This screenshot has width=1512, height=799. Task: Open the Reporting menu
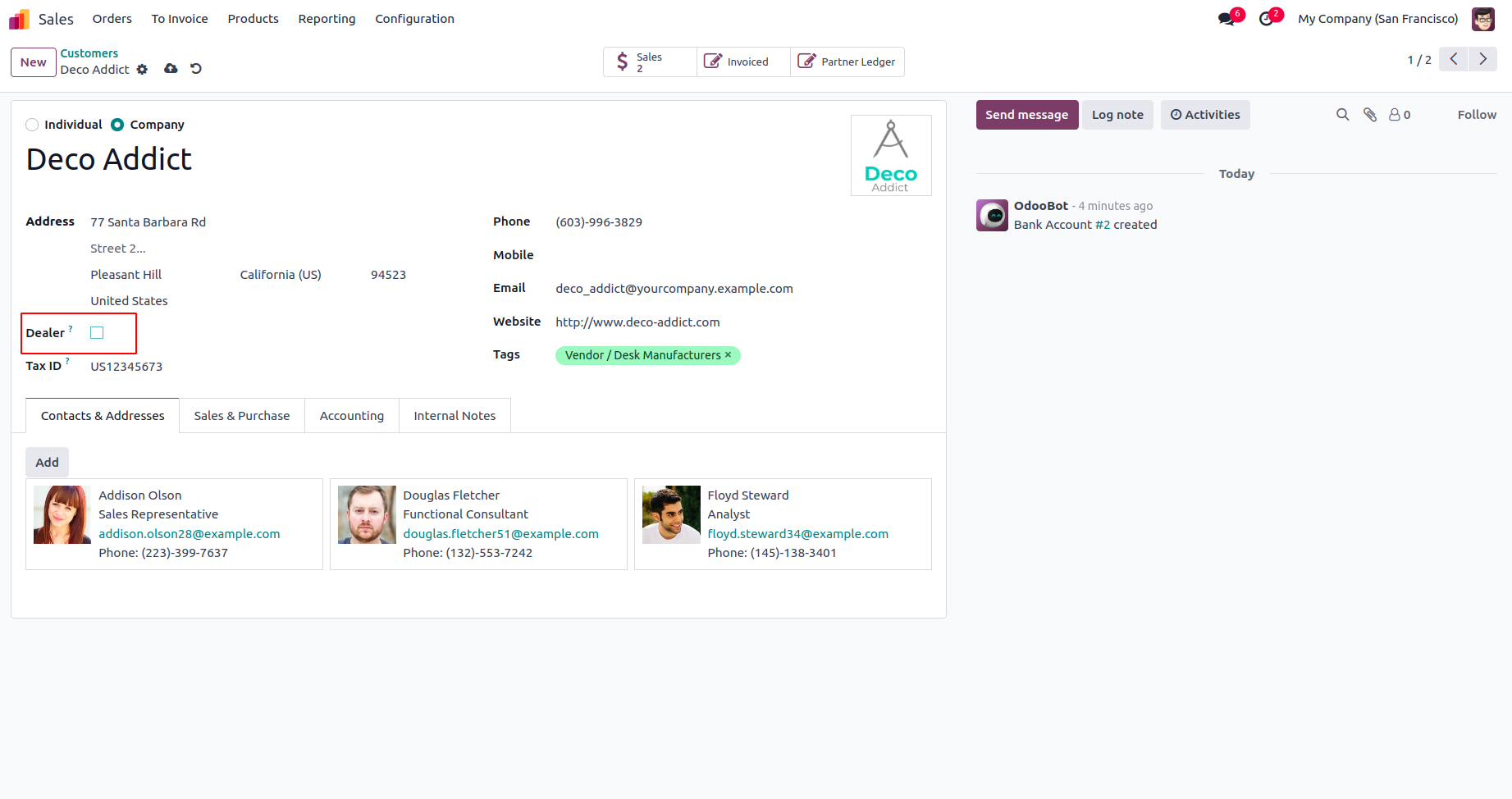tap(327, 19)
